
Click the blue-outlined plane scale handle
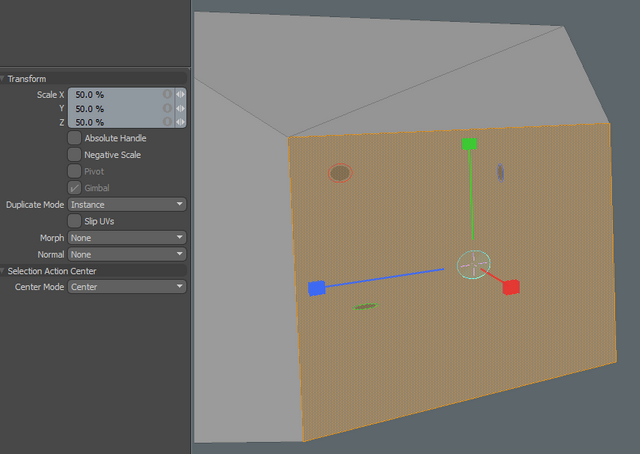(x=500, y=172)
